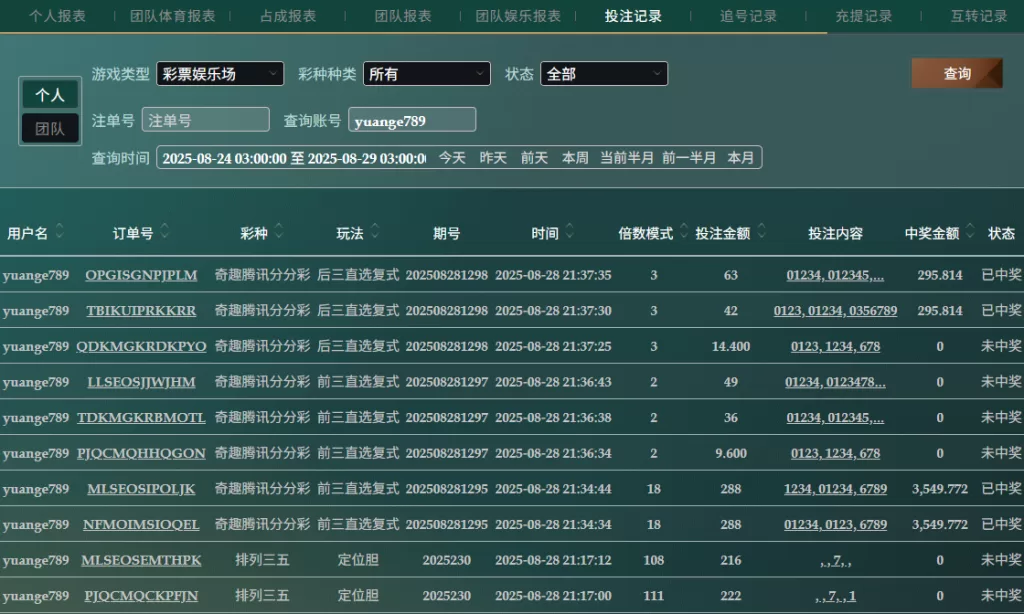View bet content 01234, 0123, 6789
Screen dimensions: 1024x614
pos(835,525)
